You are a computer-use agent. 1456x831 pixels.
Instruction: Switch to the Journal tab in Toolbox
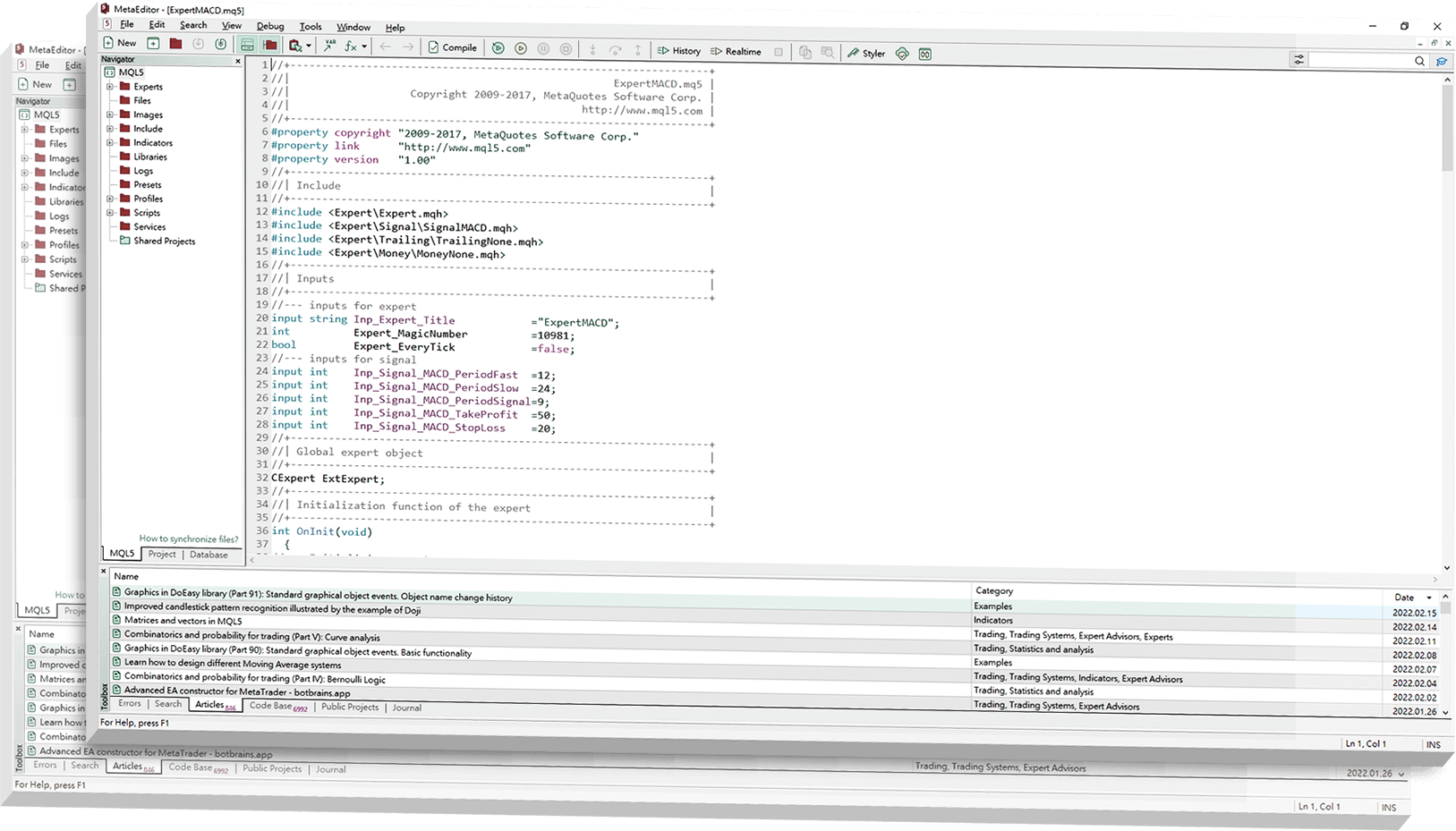pos(406,708)
